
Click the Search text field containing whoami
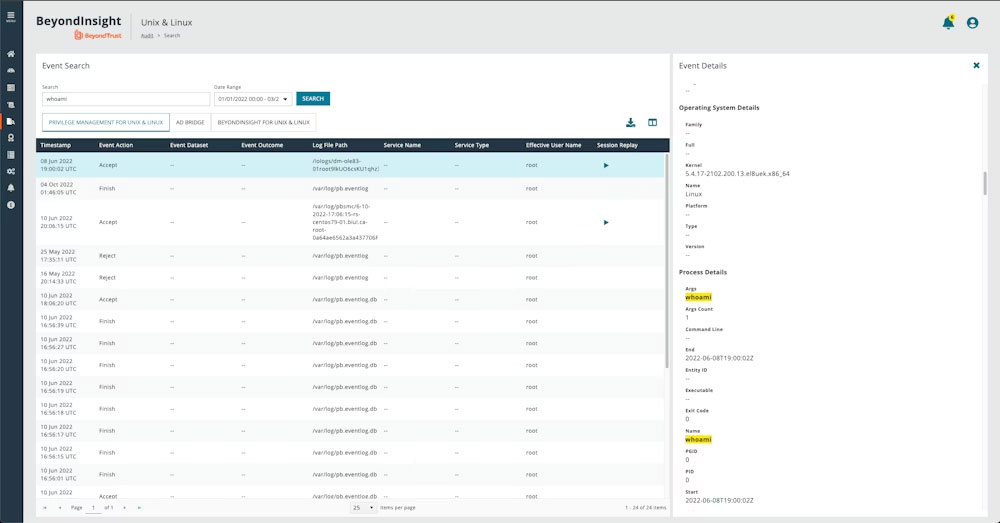click(124, 99)
